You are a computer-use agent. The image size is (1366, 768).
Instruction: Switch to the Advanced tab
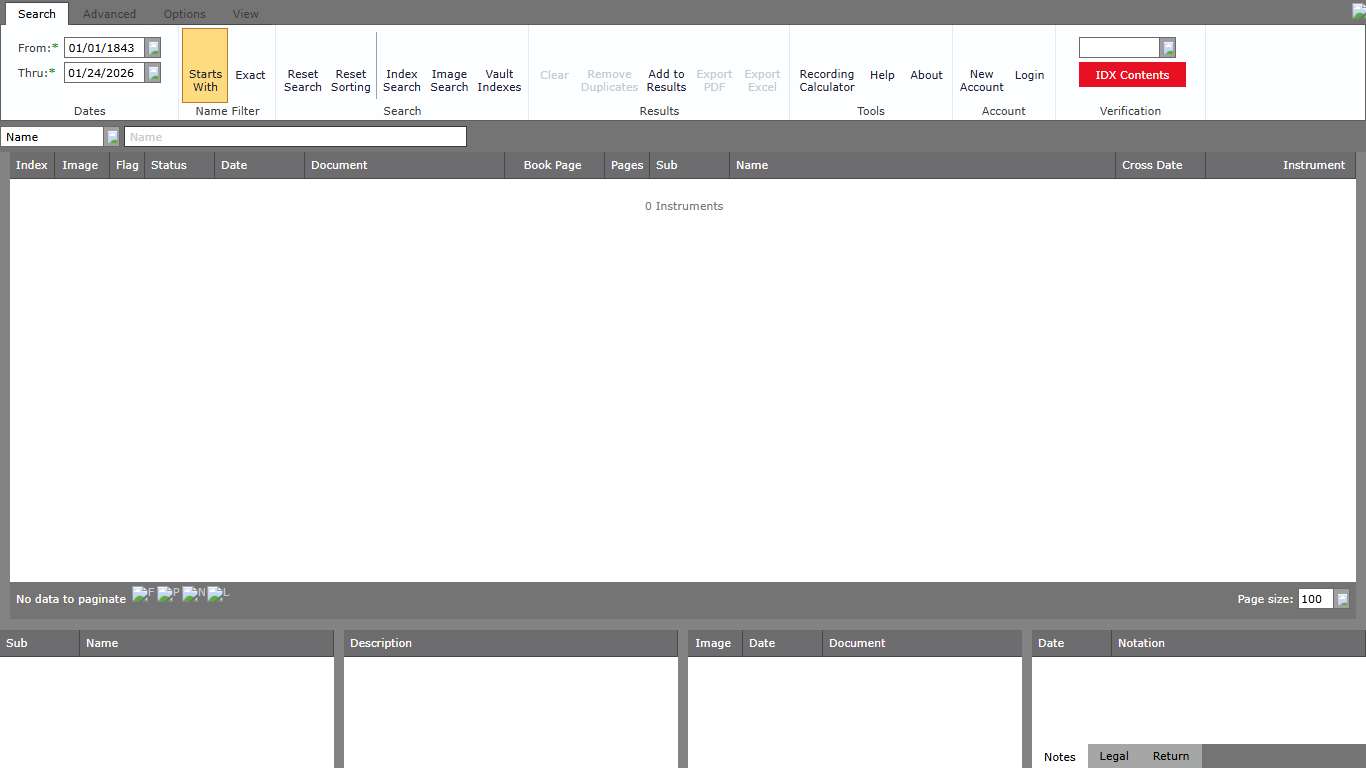click(109, 14)
